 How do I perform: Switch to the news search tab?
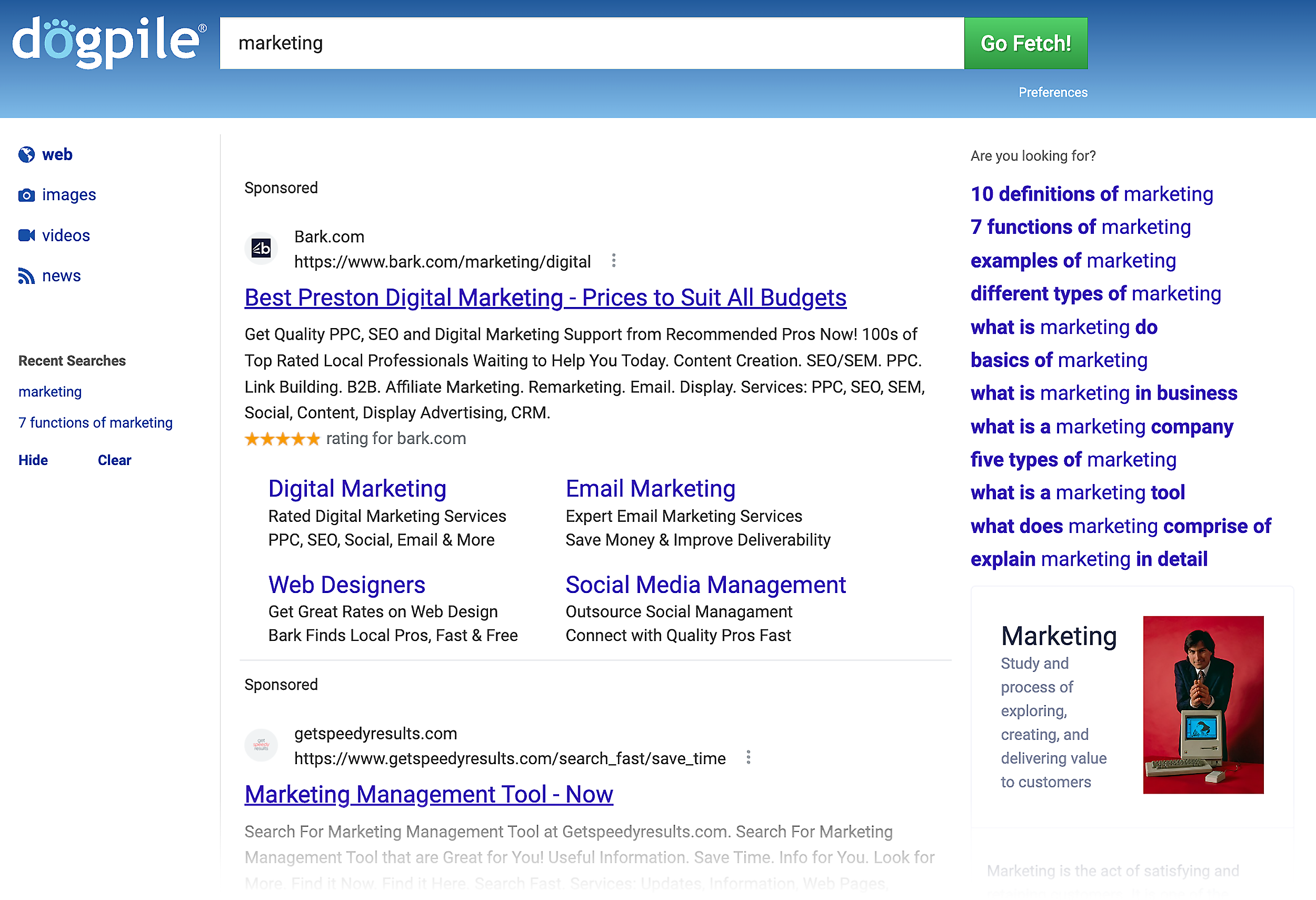61,276
